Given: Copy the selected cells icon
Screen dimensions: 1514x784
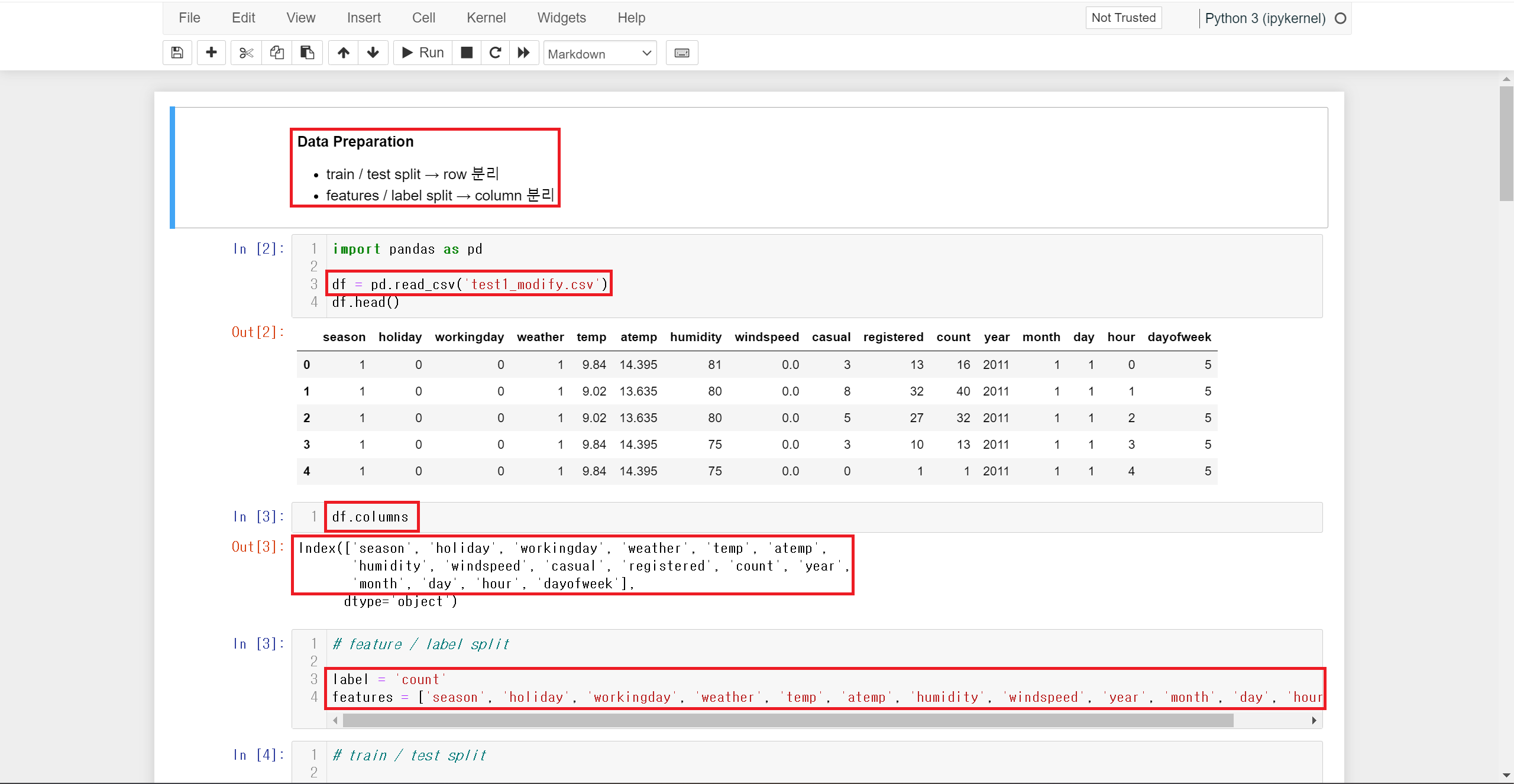Looking at the screenshot, I should tap(277, 53).
